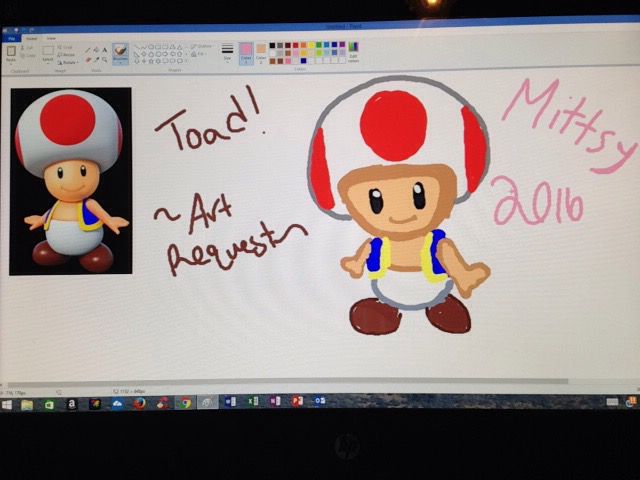Open the shape Outline dropdown

pos(202,46)
